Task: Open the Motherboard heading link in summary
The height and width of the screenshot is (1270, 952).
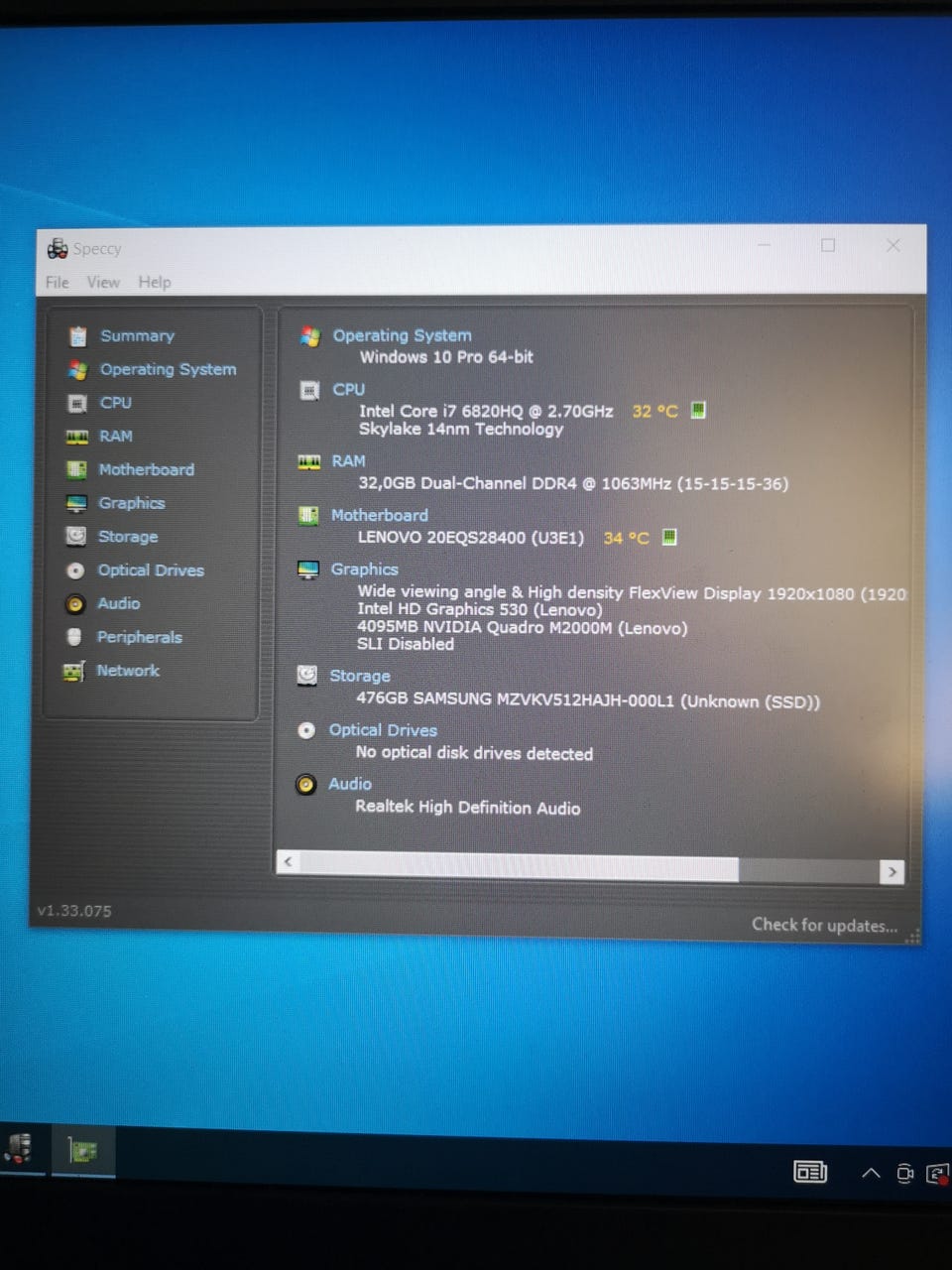Action: click(x=379, y=515)
